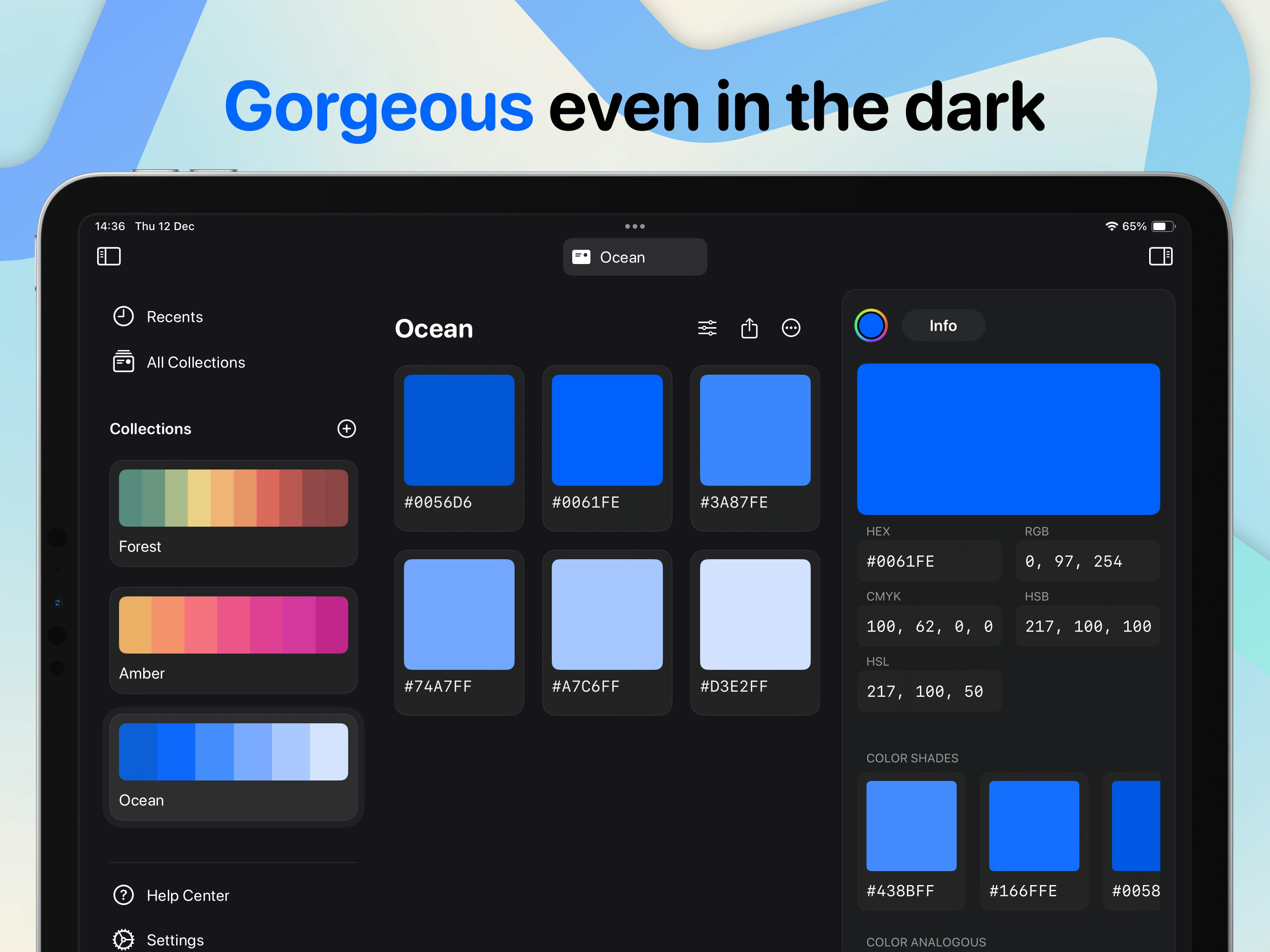Toggle the right inspector panel icon

(x=1160, y=256)
